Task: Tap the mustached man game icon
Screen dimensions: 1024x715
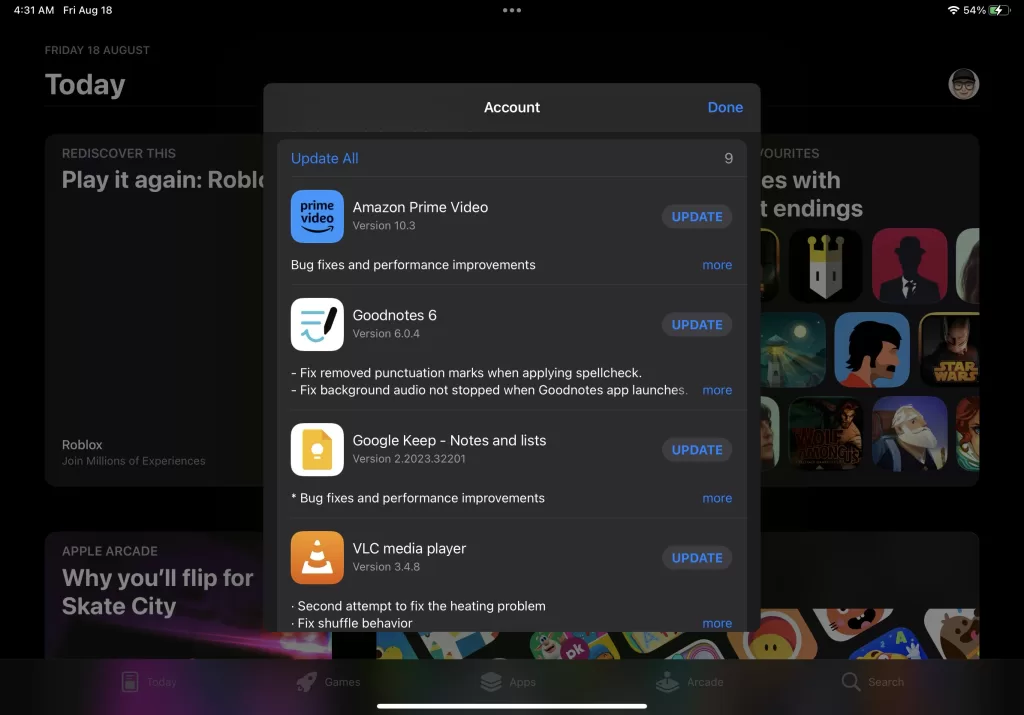Action: coord(872,349)
